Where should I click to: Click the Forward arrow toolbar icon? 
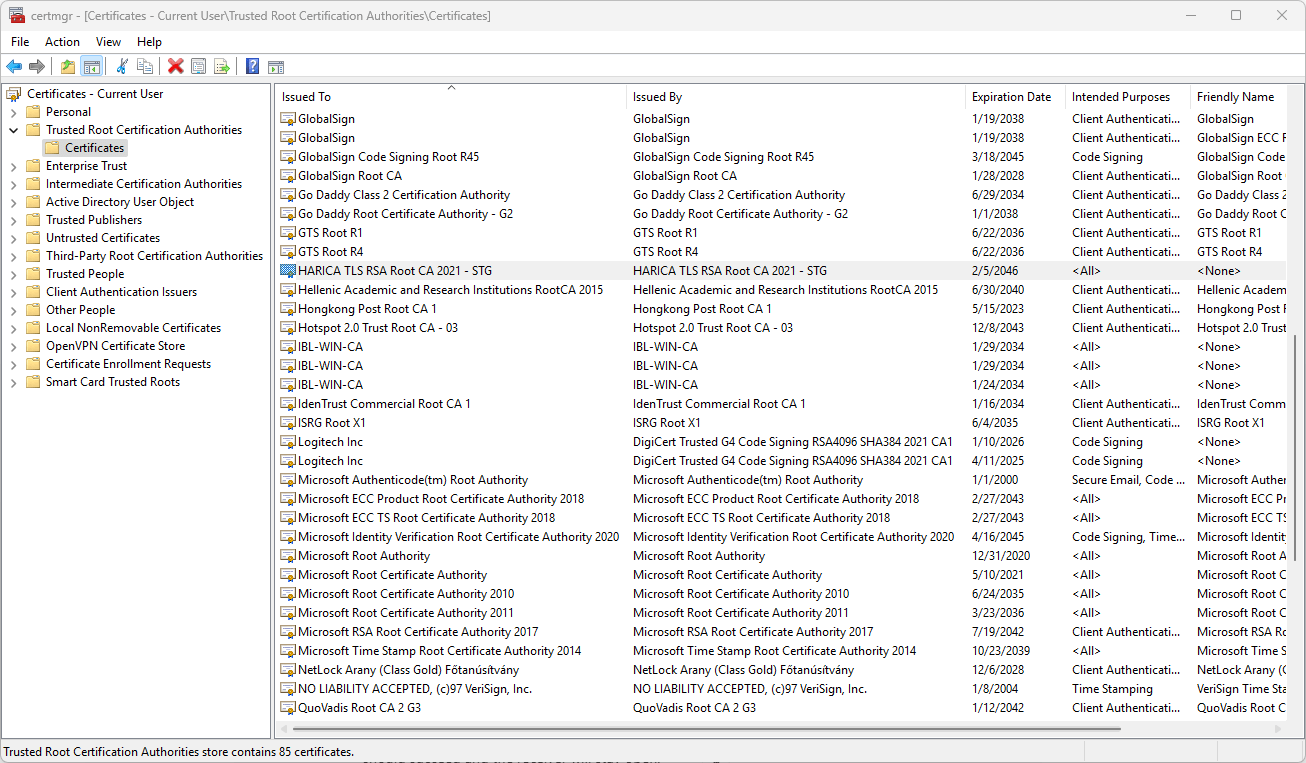[37, 66]
